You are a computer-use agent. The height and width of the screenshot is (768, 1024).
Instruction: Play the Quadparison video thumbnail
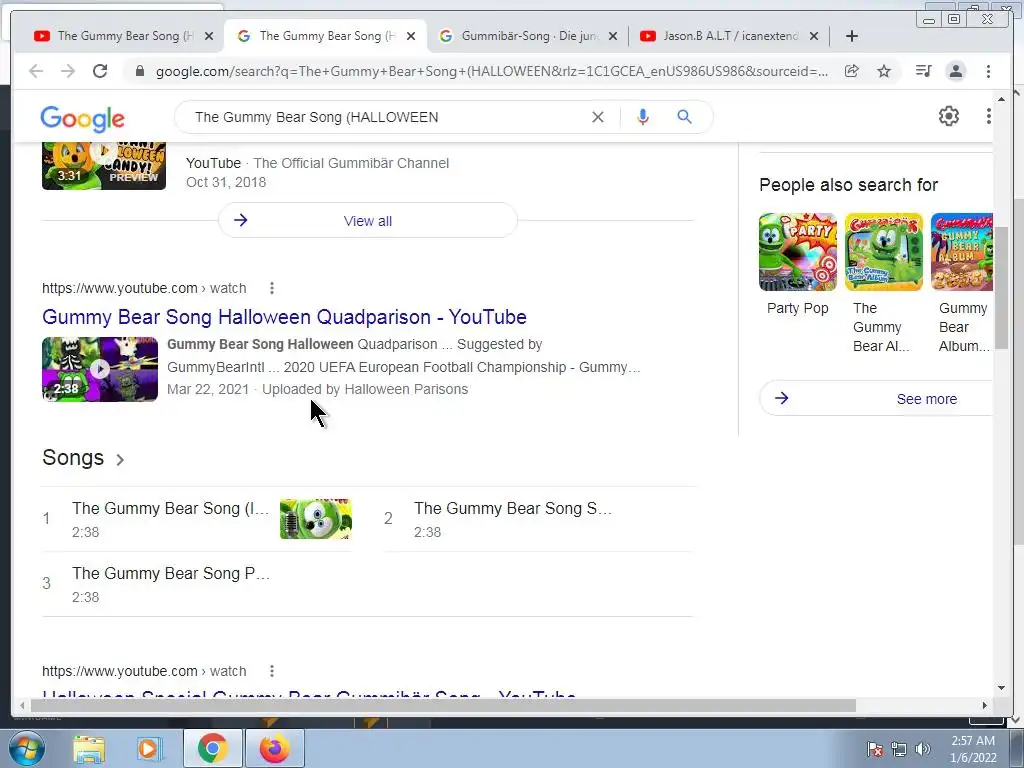[x=100, y=369]
